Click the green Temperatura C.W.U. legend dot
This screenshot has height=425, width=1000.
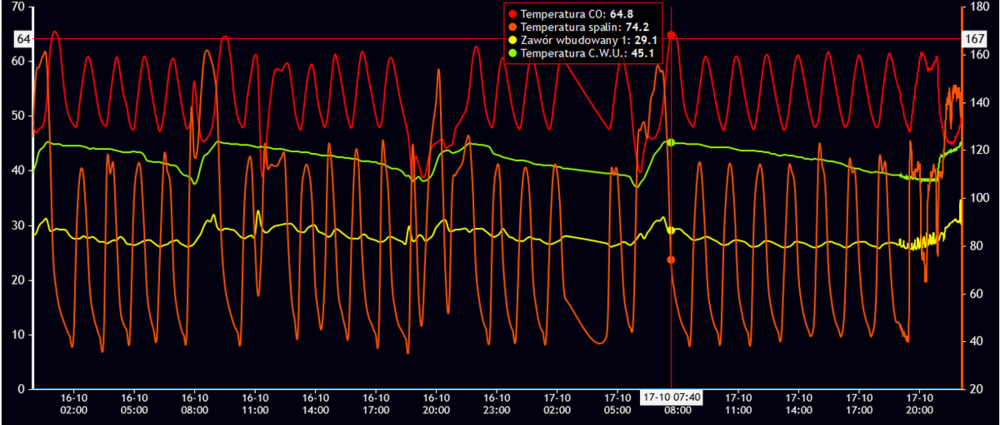(513, 53)
